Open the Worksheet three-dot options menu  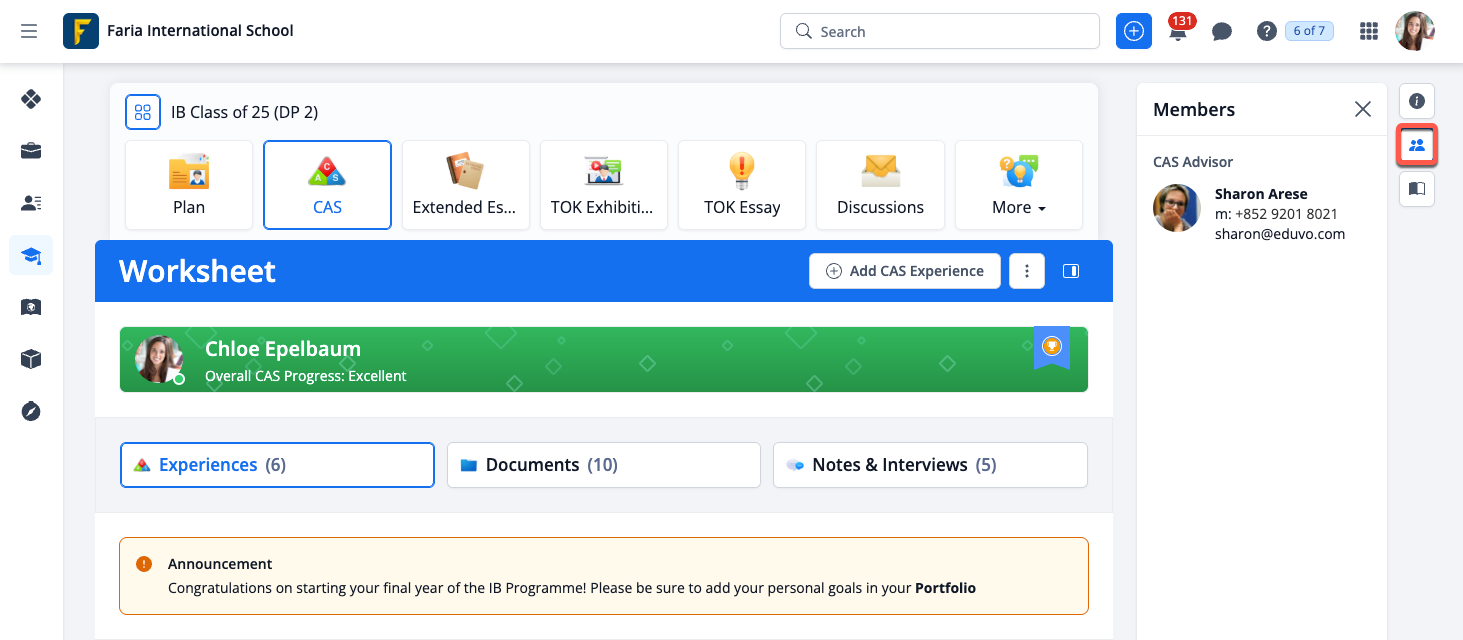pyautogui.click(x=1027, y=271)
